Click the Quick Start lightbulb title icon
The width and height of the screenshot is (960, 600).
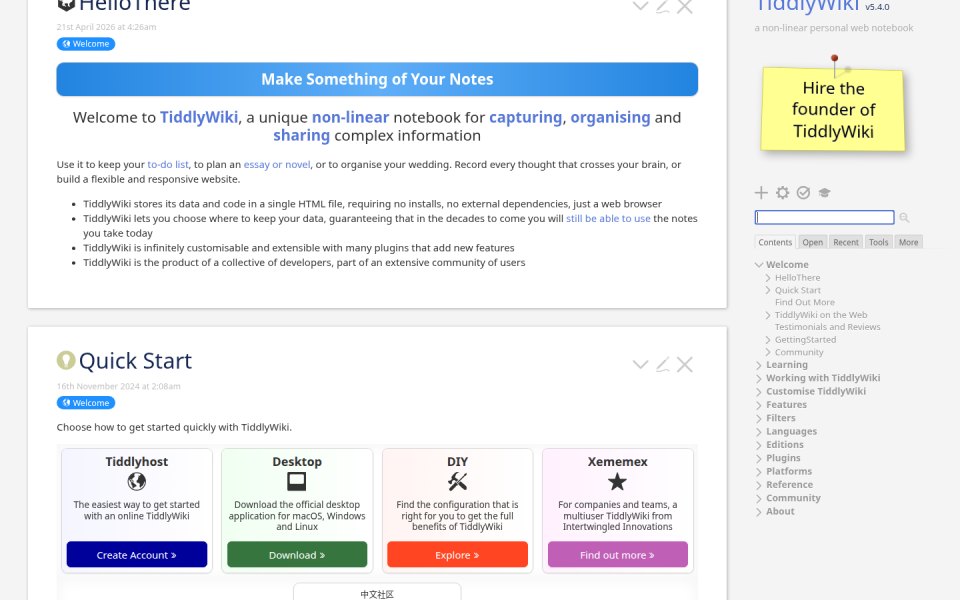[66, 361]
